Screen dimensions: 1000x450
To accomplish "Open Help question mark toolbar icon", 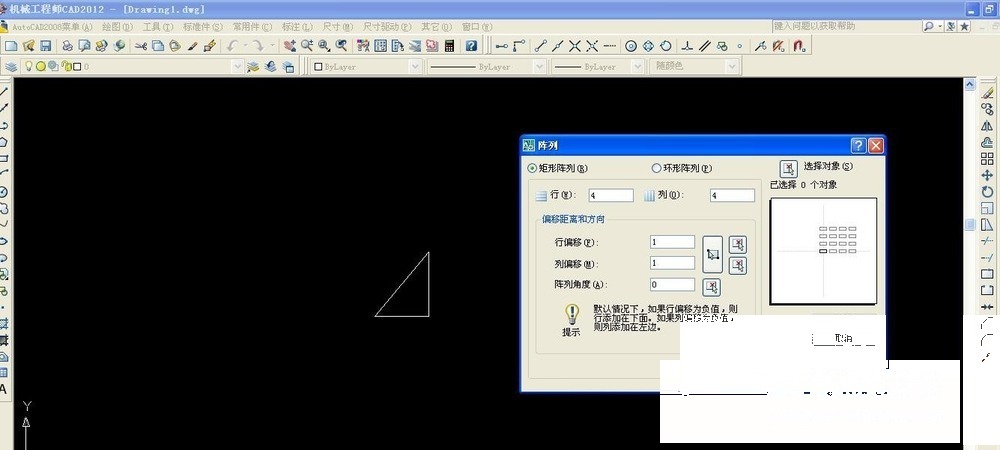I will pyautogui.click(x=471, y=46).
